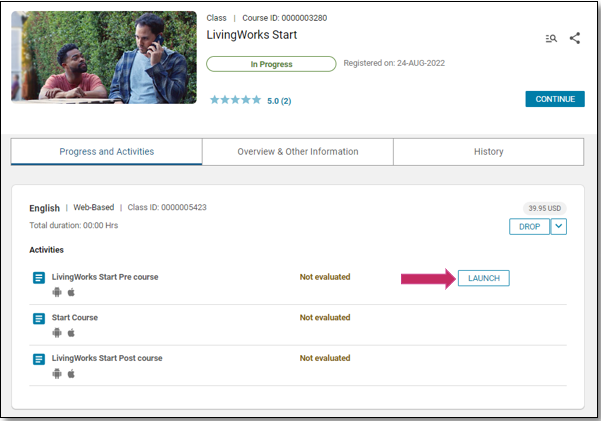
Task: Switch to Progress and Activities tab
Action: (107, 152)
